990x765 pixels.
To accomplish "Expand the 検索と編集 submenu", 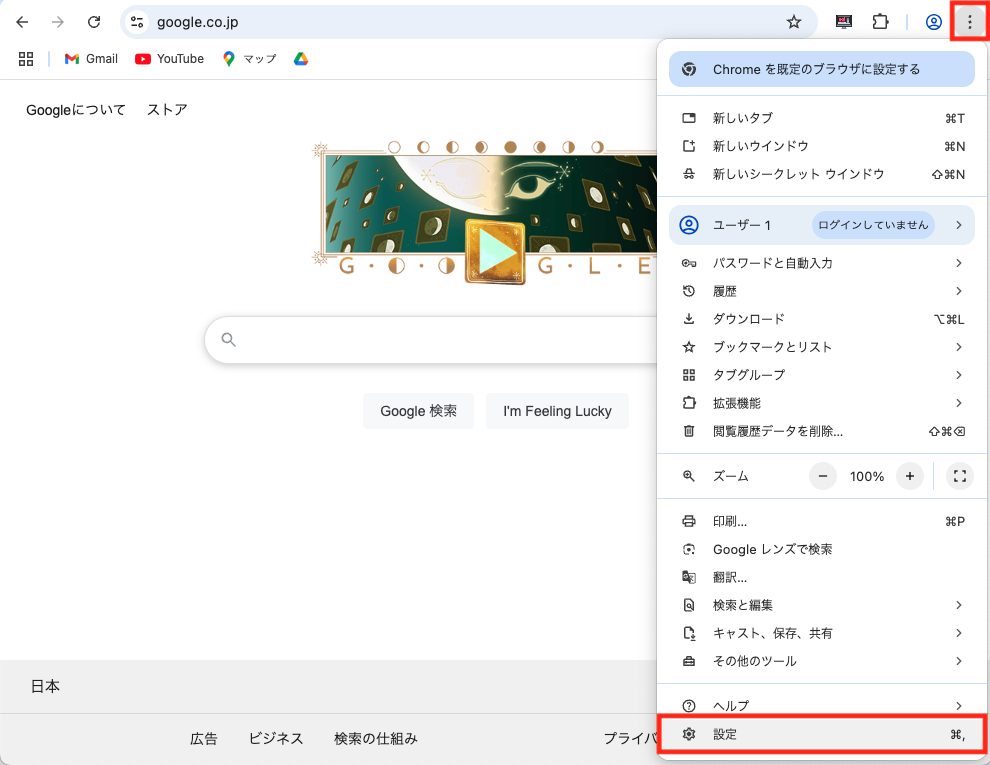I will click(821, 605).
